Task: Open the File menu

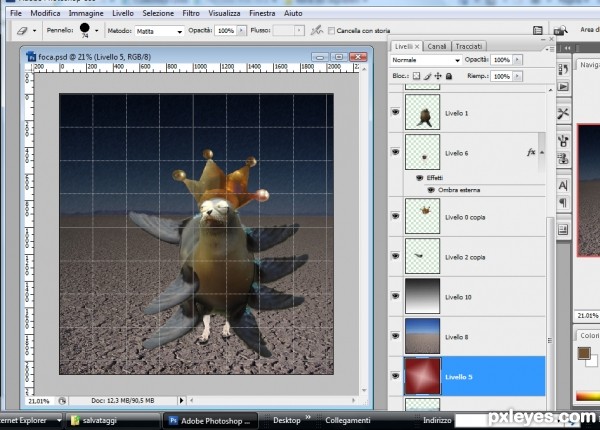Action: (x=16, y=13)
